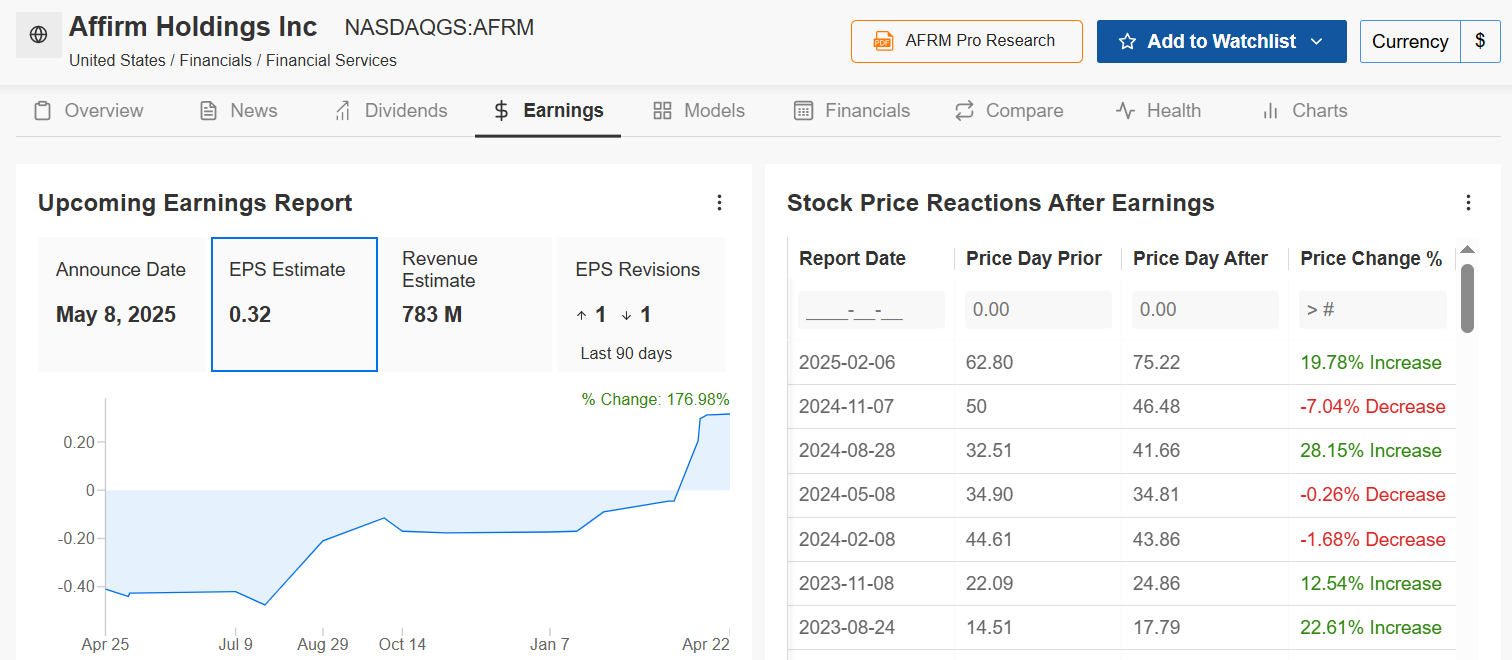Open the Add to Watchlist dropdown chevron
Viewport: 1512px width, 660px height.
tap(1316, 42)
